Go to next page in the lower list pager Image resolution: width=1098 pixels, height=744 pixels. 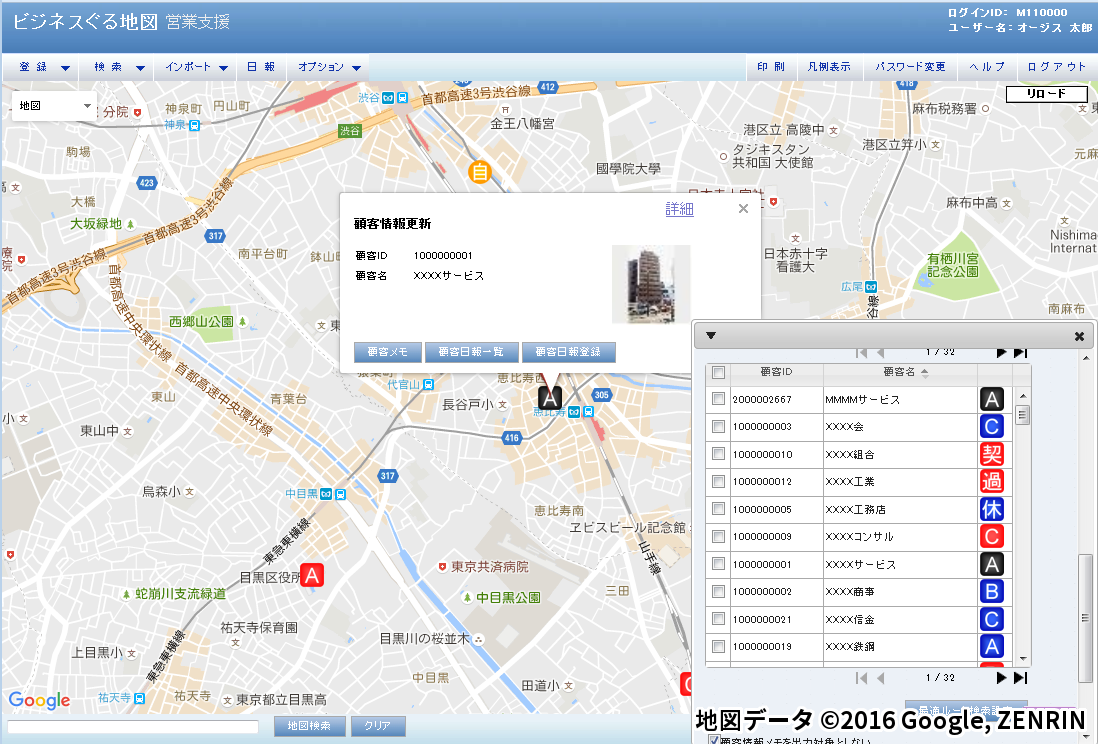coord(1001,677)
